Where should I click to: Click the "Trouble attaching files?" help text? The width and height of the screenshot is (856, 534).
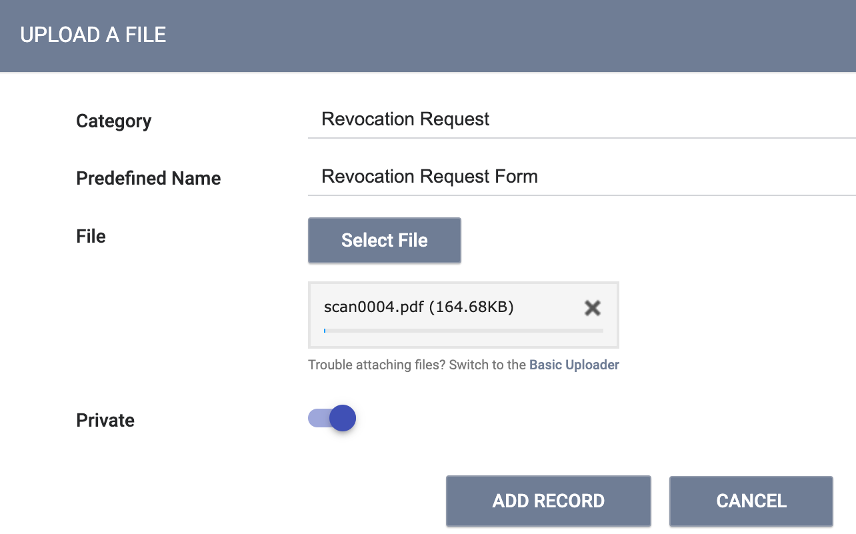tap(372, 365)
